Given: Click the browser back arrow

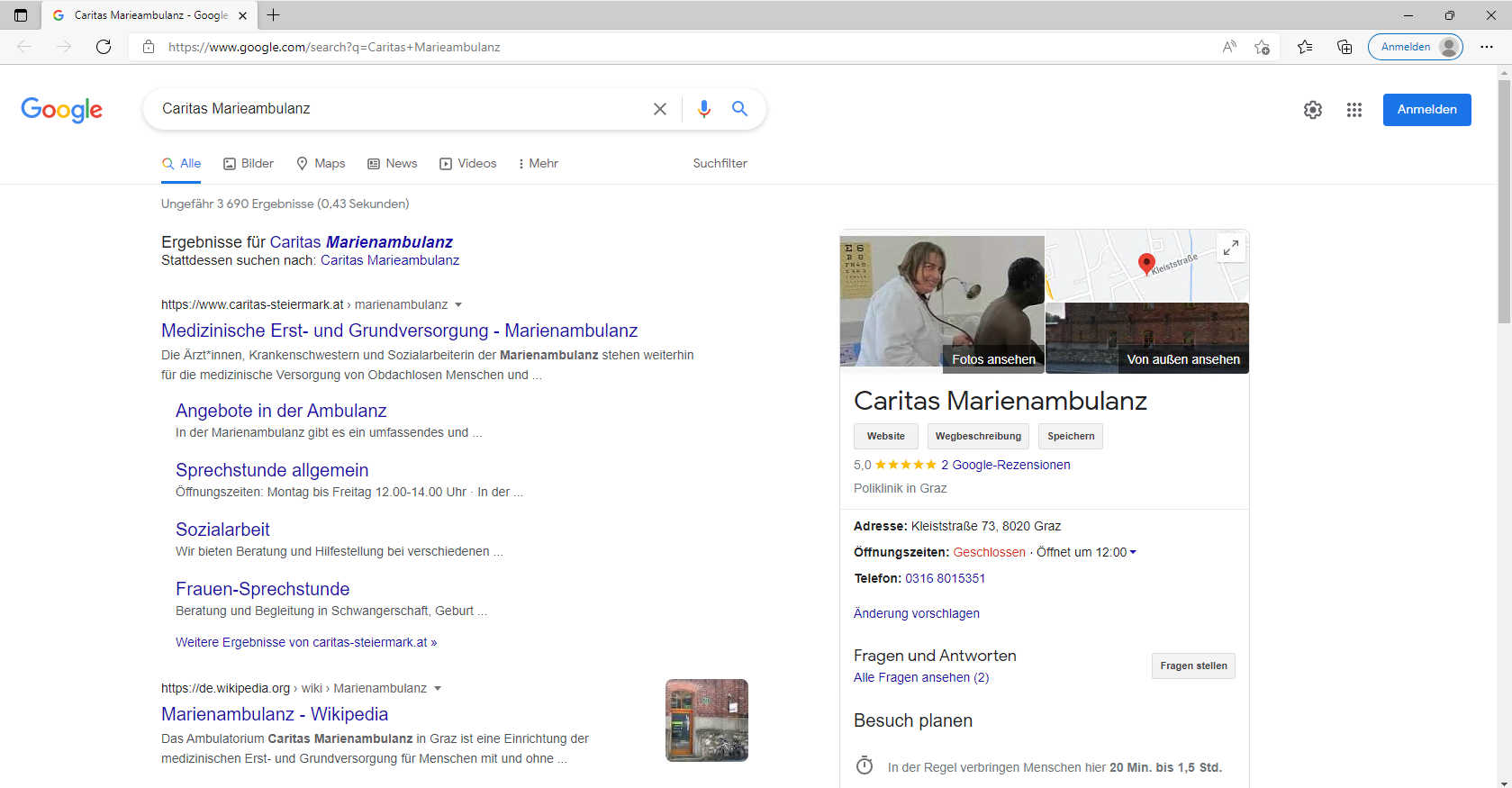Looking at the screenshot, I should [x=24, y=47].
